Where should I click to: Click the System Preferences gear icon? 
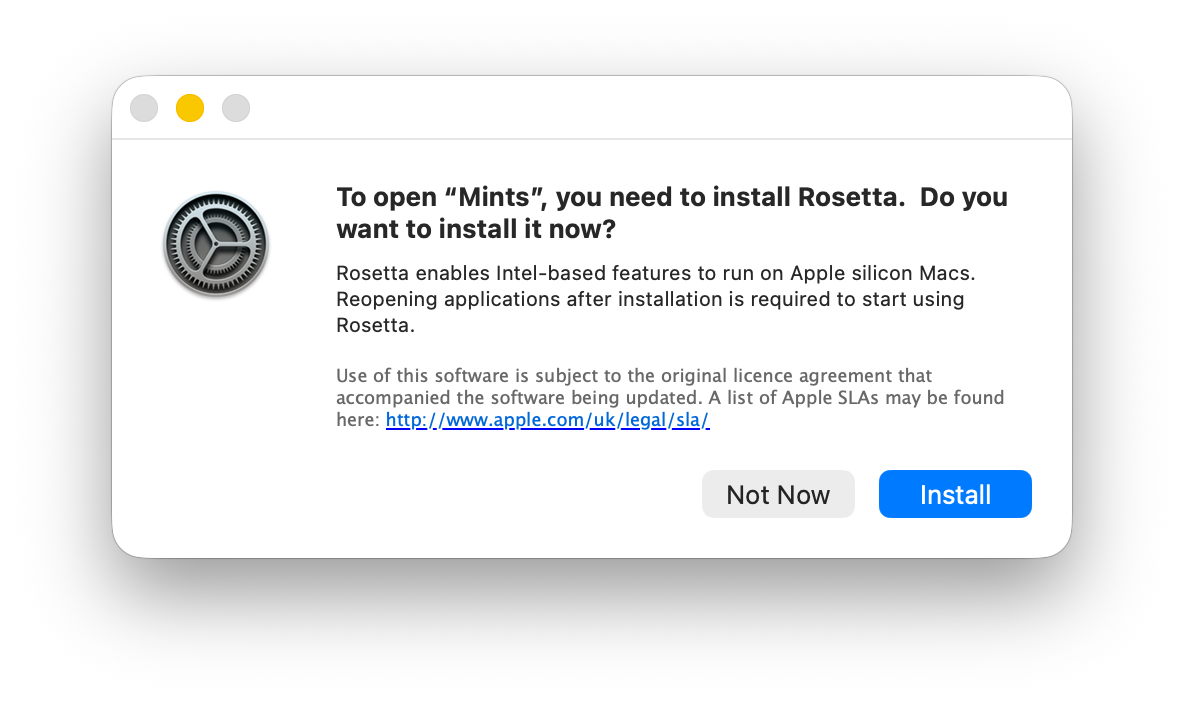(216, 245)
